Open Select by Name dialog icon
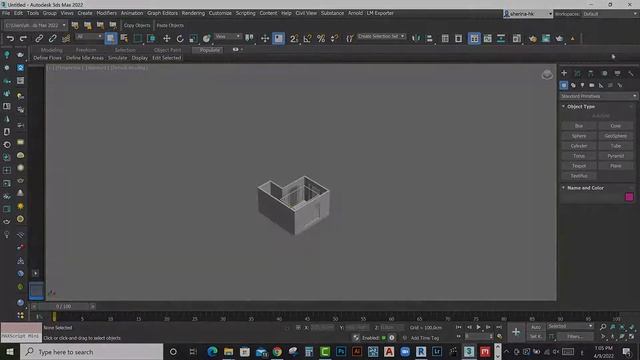The width and height of the screenshot is (640, 360). pyautogui.click(x=124, y=38)
